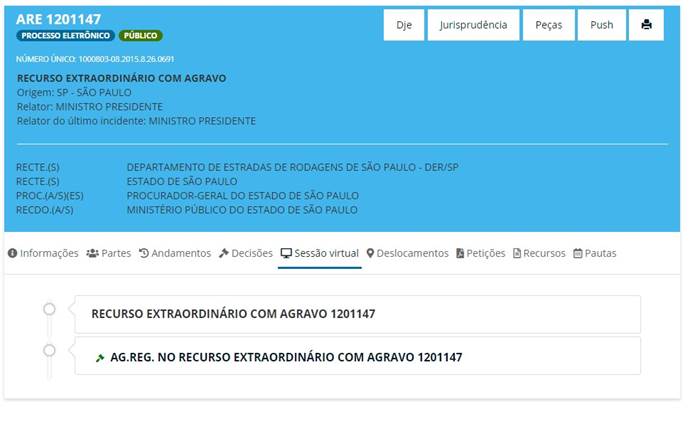
Task: Switch to the Partes tab
Action: [108, 254]
